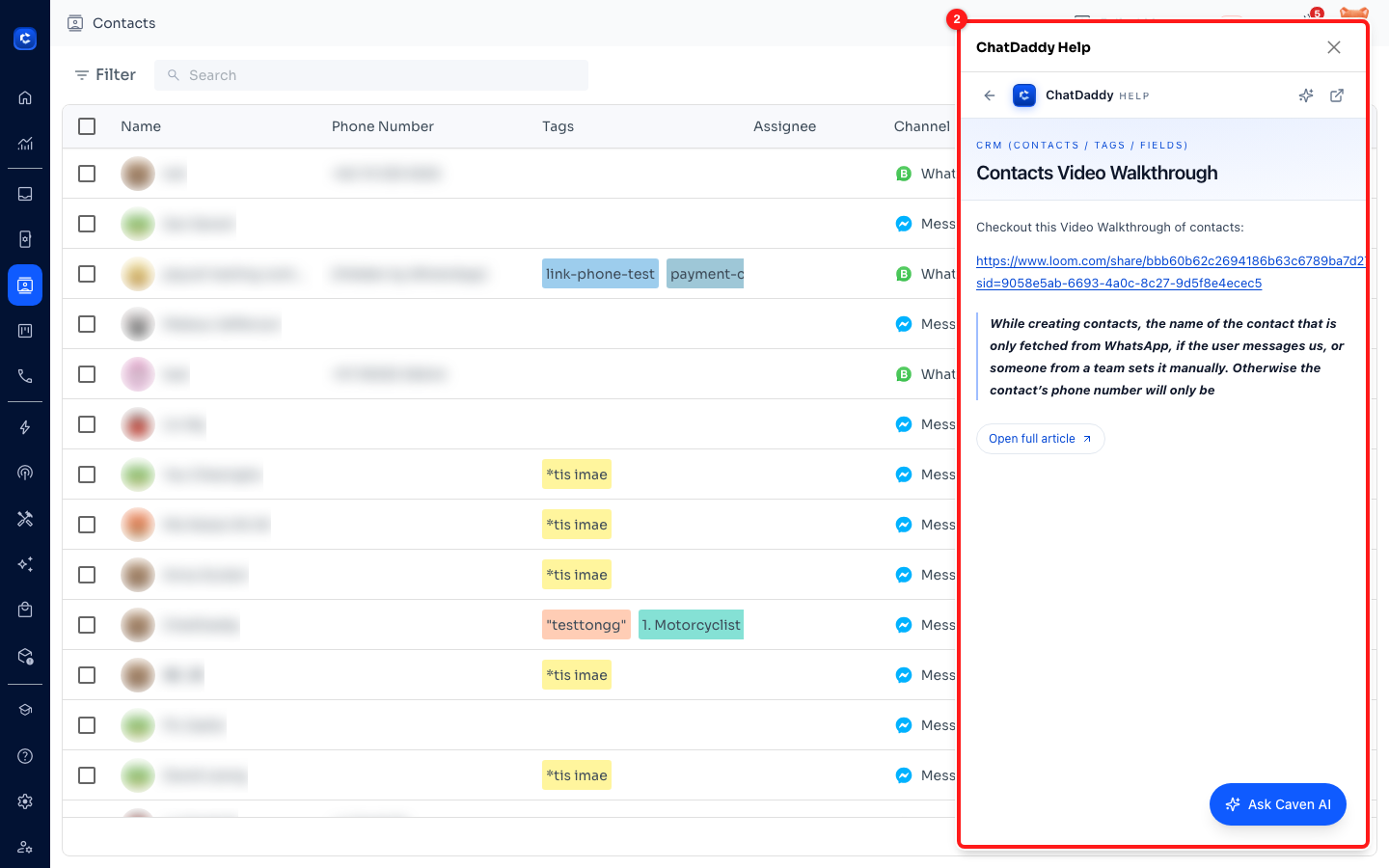Open the Loom video walkthrough link
The width and height of the screenshot is (1389, 868).
(x=1170, y=272)
